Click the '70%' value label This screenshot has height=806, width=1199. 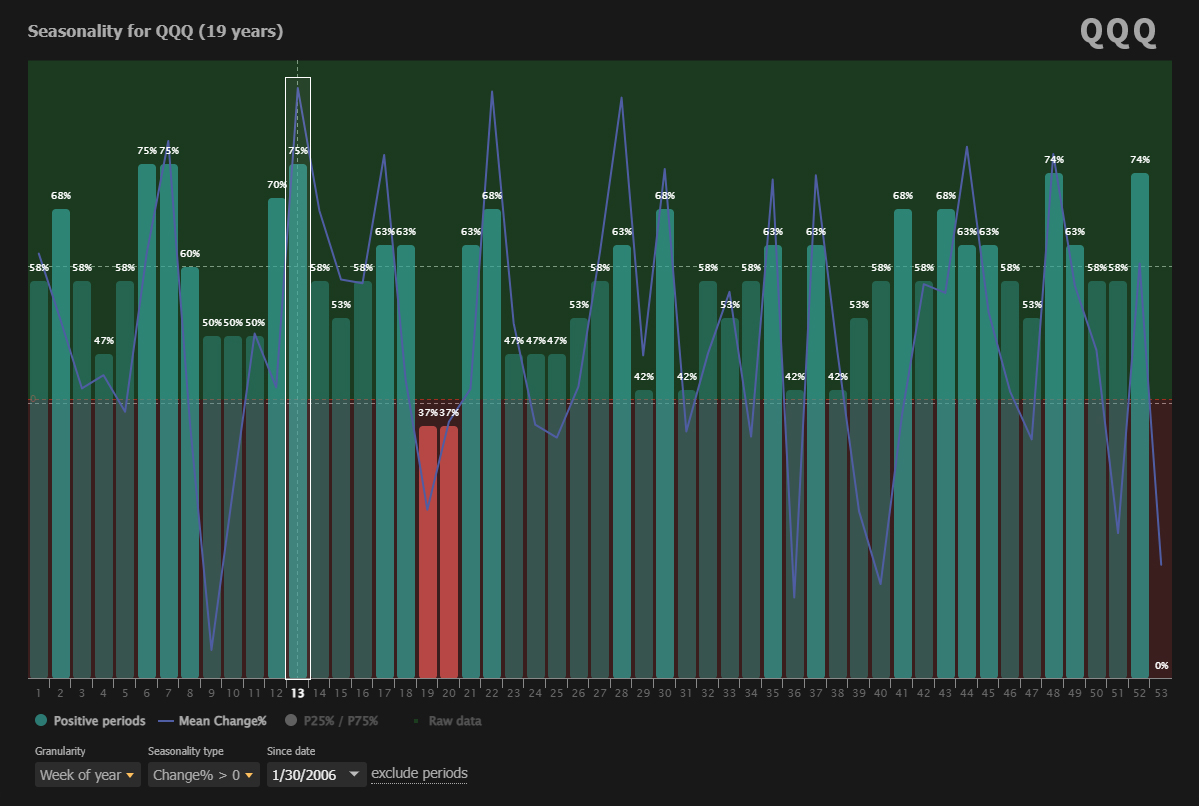[277, 184]
